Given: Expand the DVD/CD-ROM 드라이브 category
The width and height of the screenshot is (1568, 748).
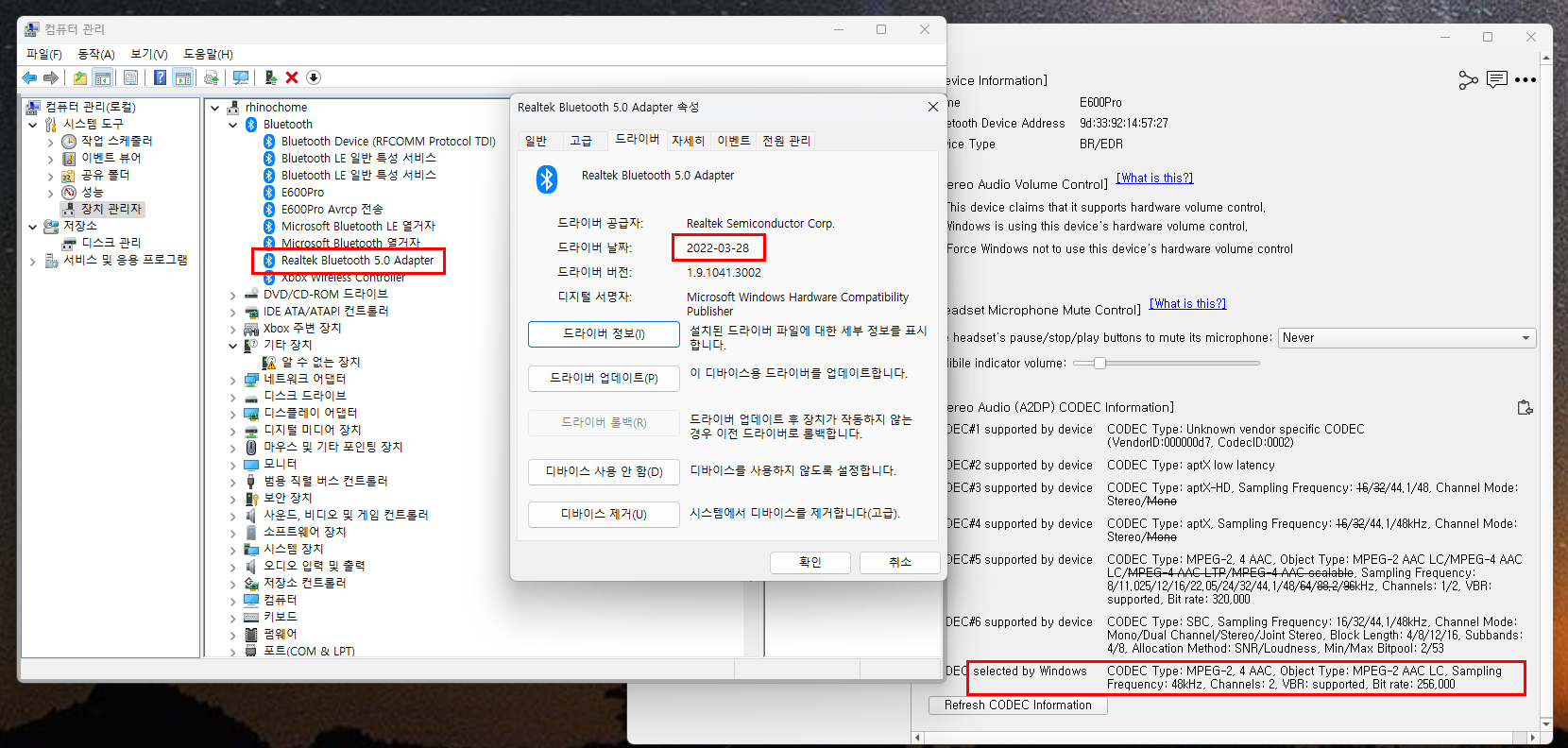Looking at the screenshot, I should pos(233,296).
